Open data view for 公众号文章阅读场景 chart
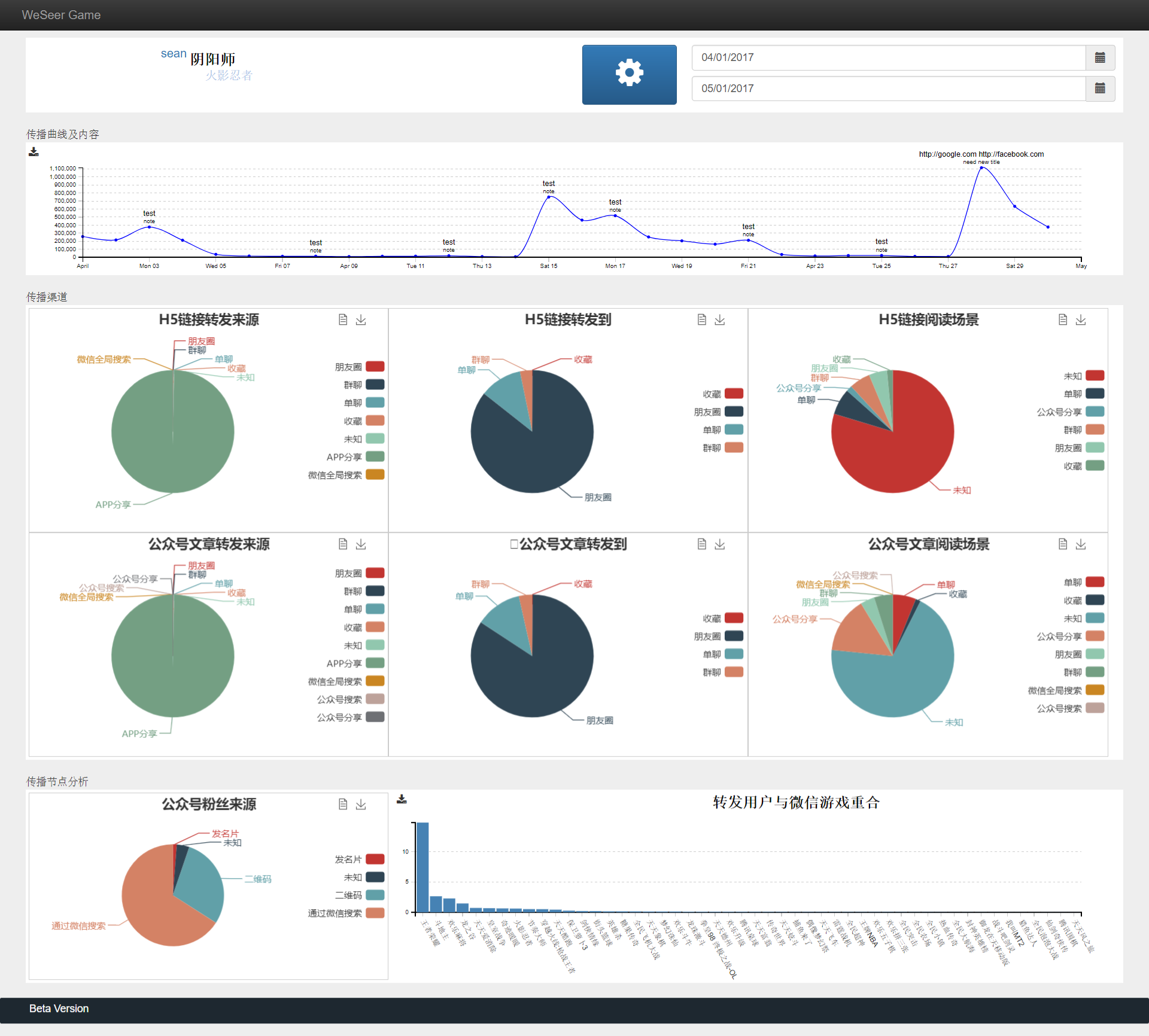 coord(1063,544)
